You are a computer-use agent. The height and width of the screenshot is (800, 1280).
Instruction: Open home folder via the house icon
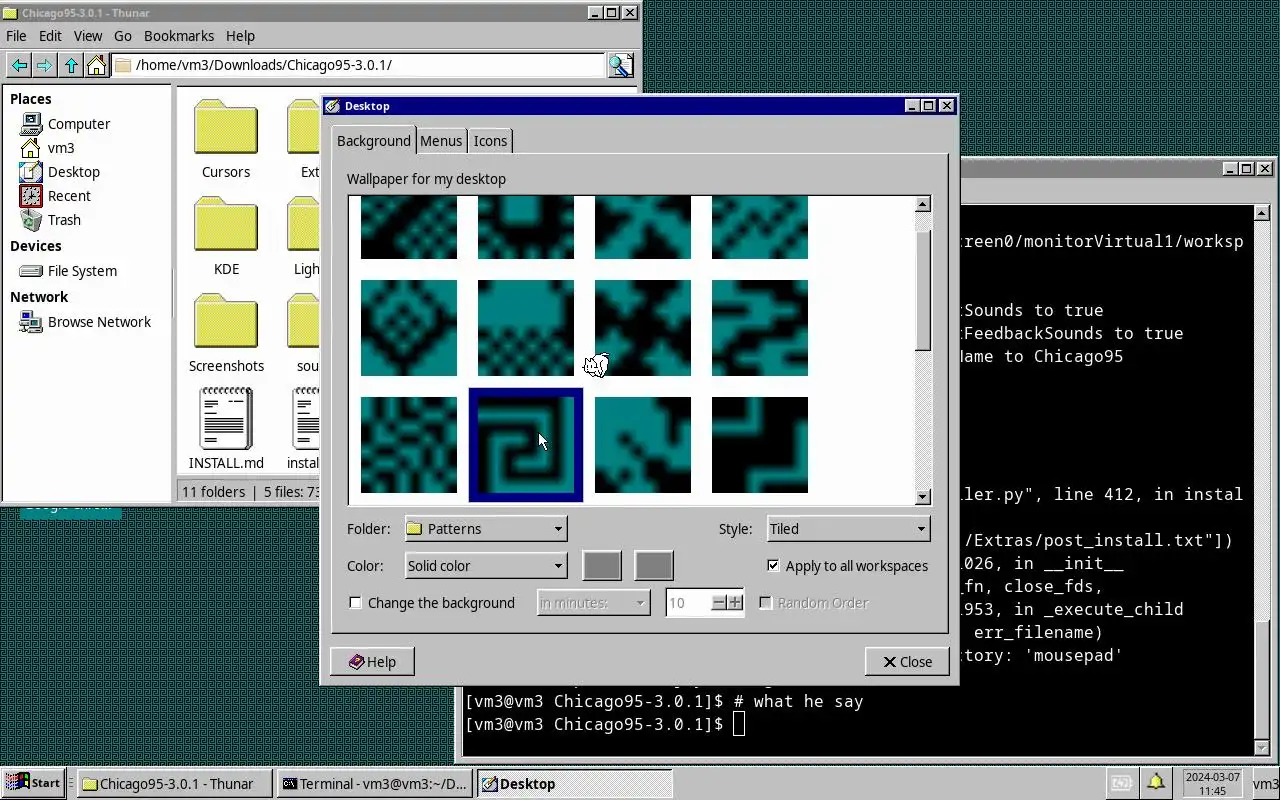point(96,66)
